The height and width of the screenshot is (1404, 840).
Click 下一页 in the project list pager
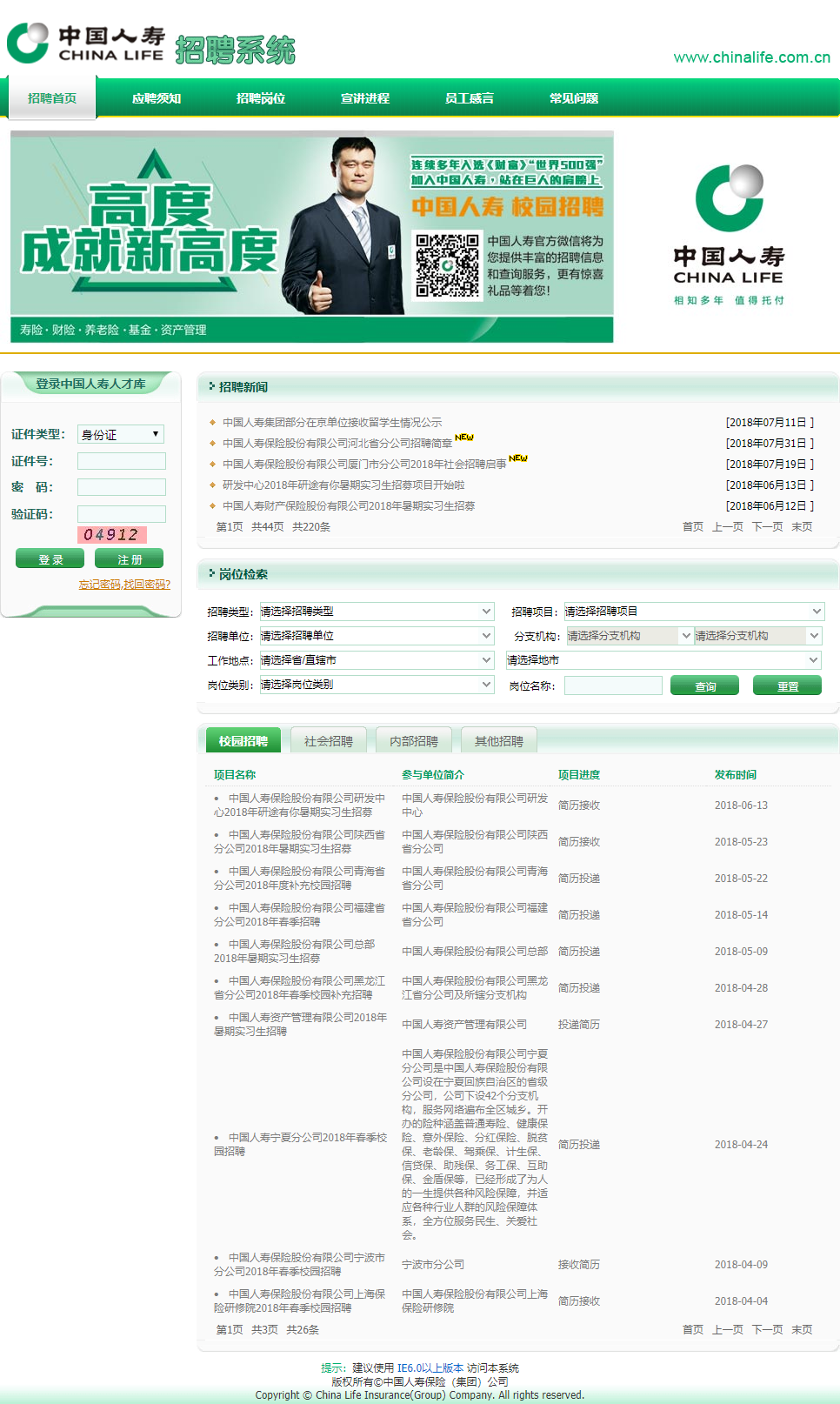pyautogui.click(x=767, y=1330)
